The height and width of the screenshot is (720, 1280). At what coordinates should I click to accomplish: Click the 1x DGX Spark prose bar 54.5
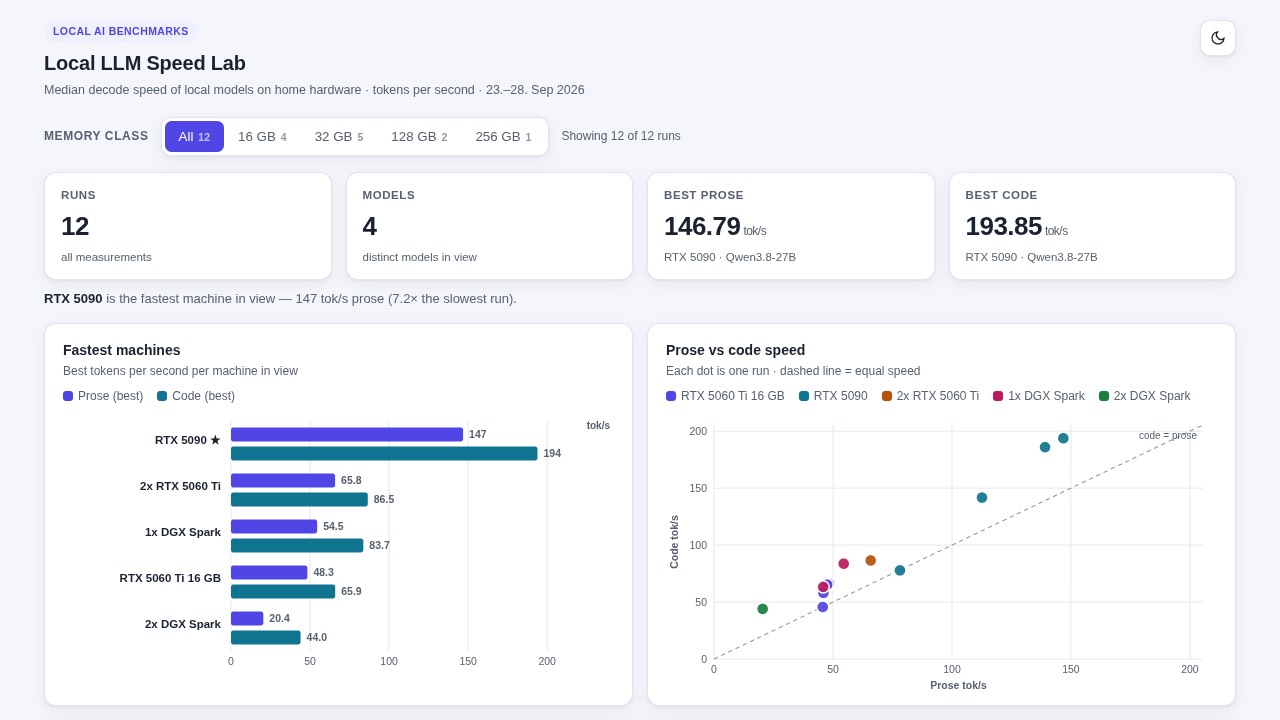274,526
